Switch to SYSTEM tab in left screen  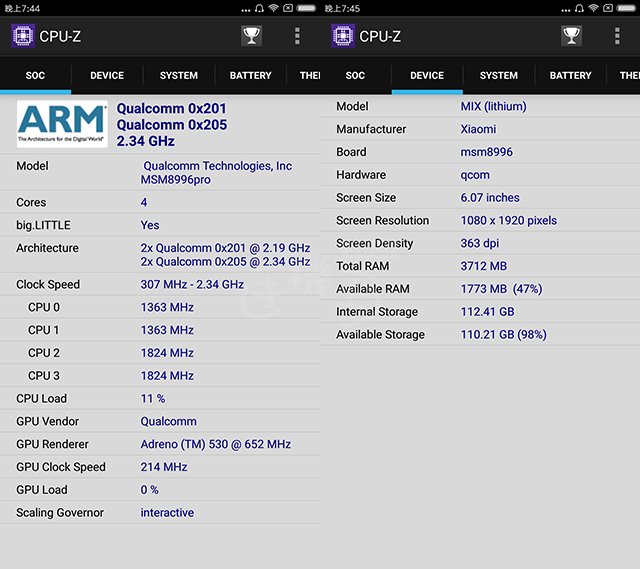pos(179,76)
